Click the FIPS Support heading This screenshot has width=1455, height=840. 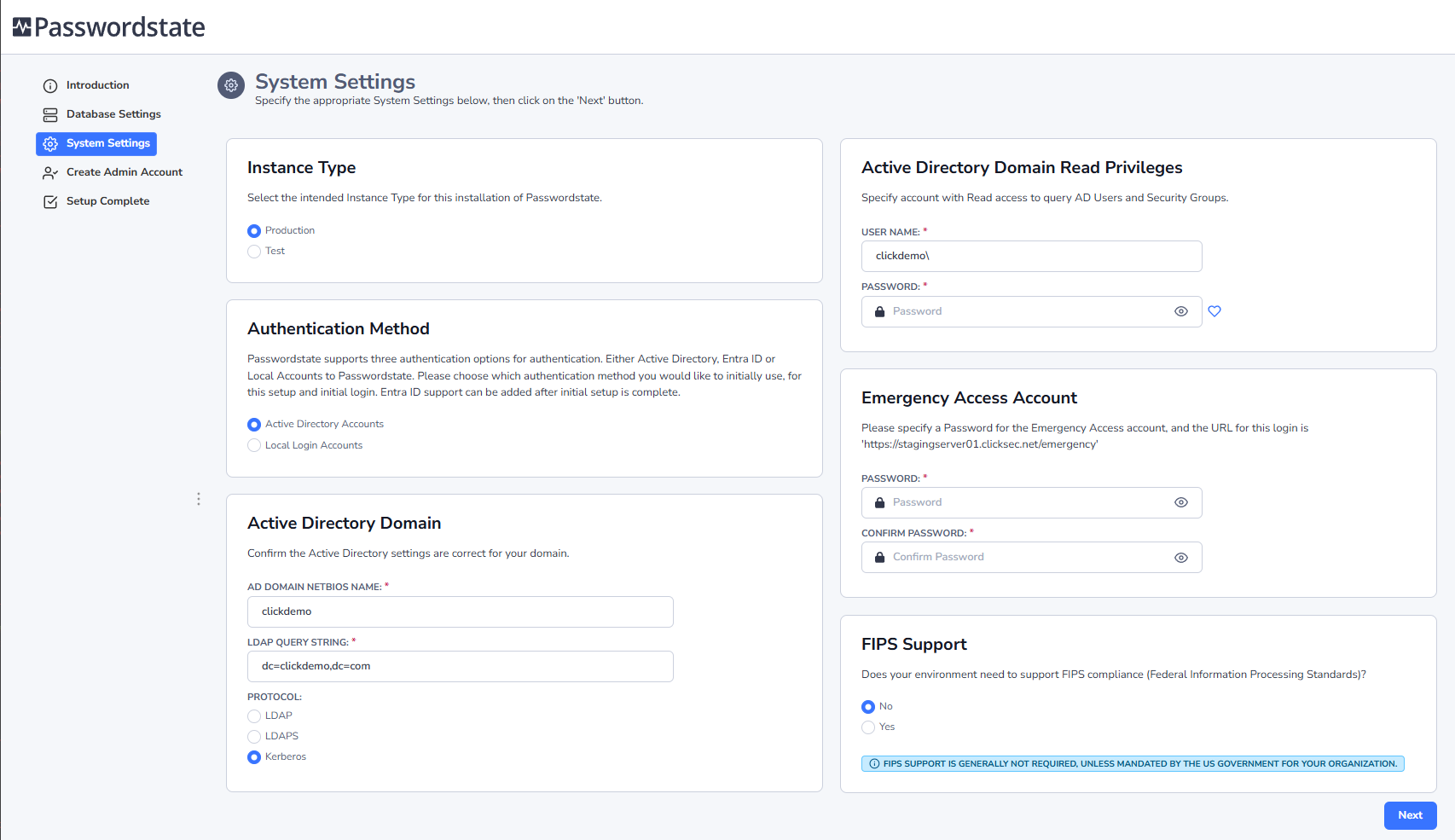[x=914, y=645]
